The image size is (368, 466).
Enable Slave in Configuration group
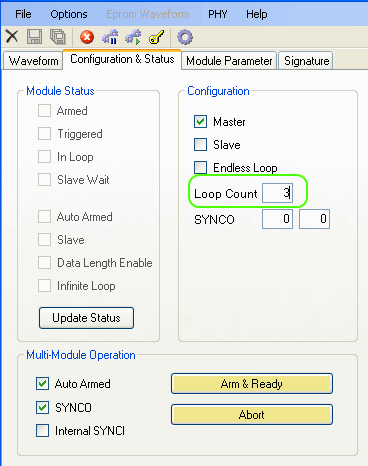click(200, 145)
